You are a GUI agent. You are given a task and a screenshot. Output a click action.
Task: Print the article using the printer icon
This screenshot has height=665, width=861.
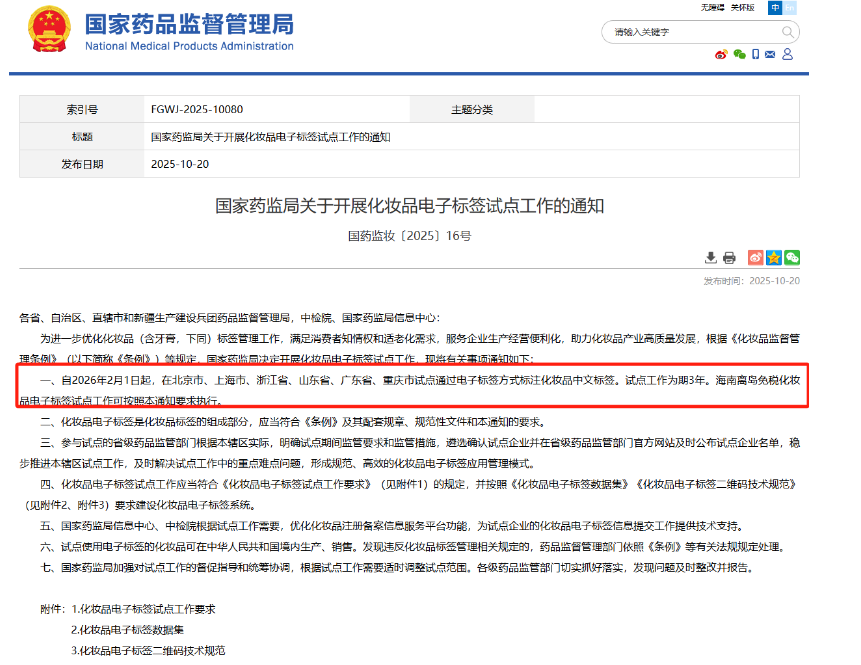[x=729, y=258]
